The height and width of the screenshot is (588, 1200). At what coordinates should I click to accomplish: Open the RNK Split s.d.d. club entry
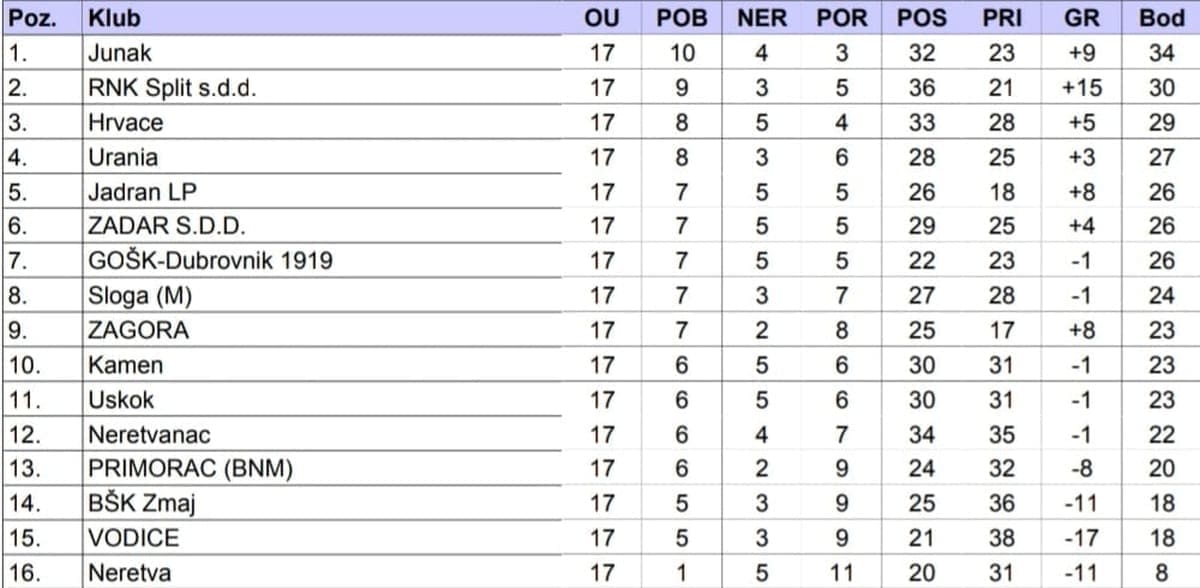172,88
